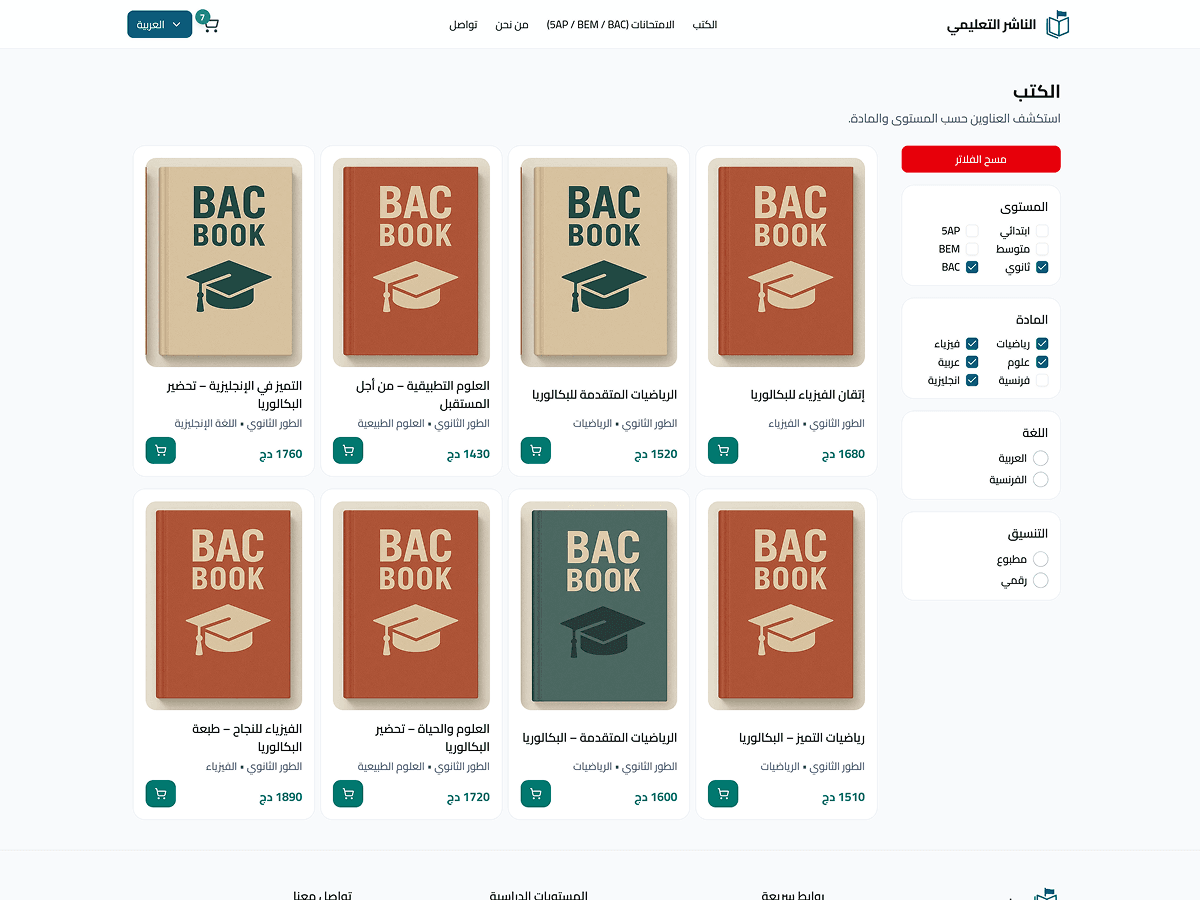The width and height of the screenshot is (1200, 900).
Task: Go to الامتحانات (5AP / BEM / BAC)
Action: point(610,24)
